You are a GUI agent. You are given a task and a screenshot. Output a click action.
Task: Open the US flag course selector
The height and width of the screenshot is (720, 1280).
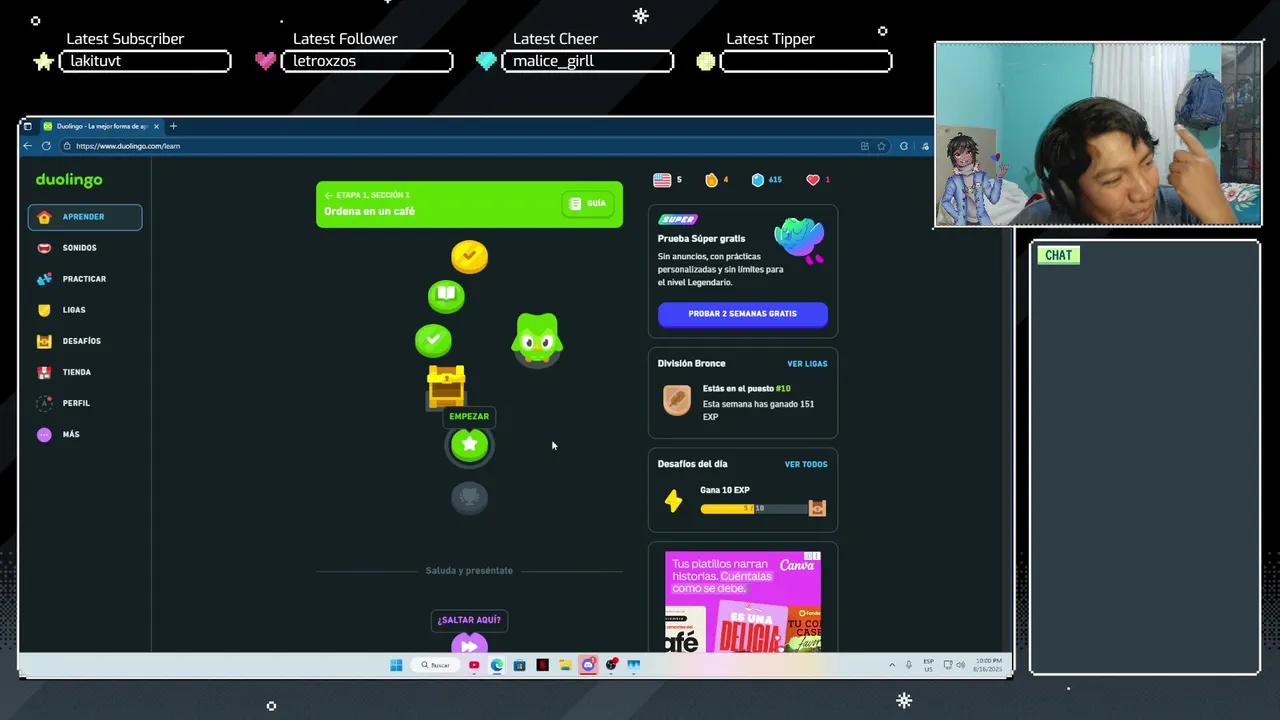click(662, 180)
